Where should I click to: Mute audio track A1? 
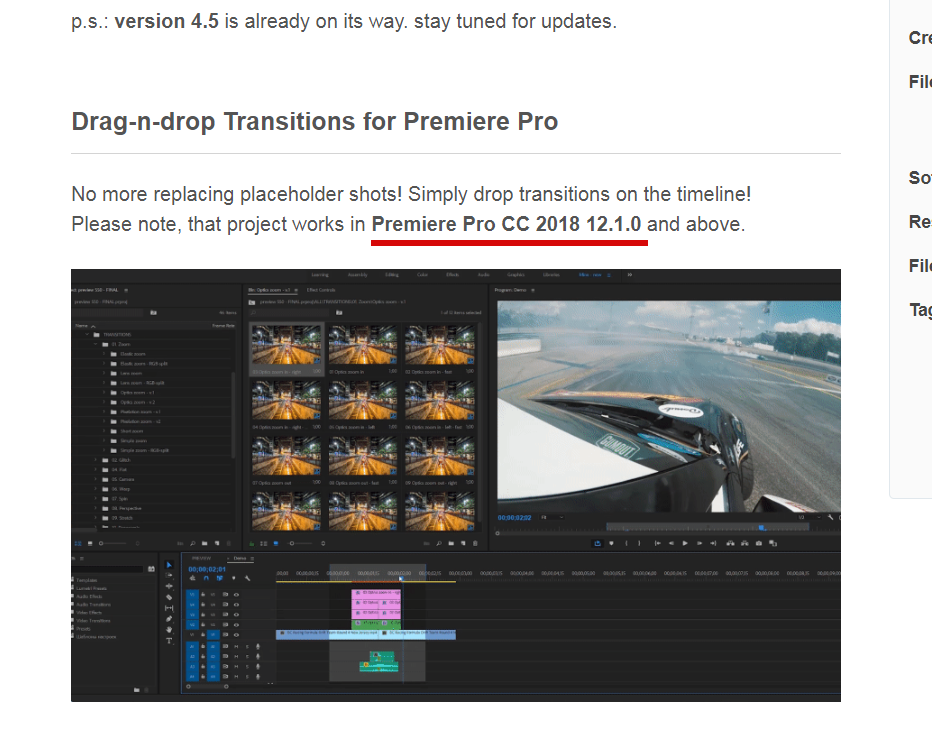point(236,647)
